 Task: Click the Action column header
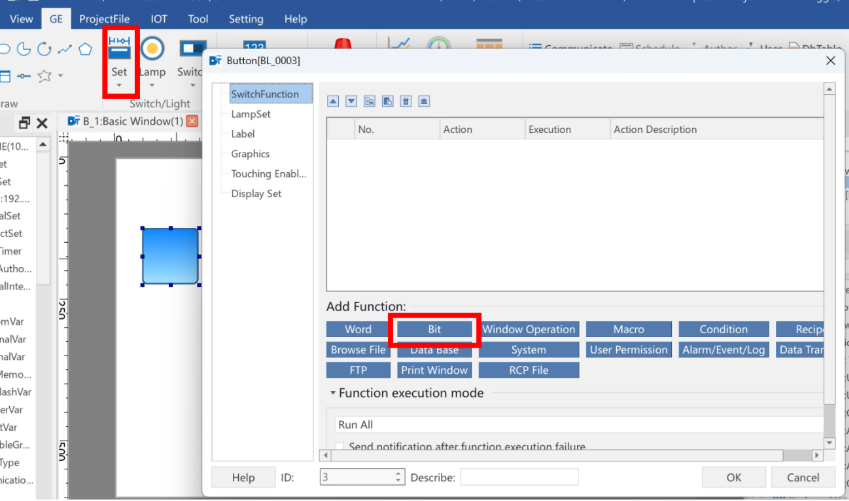click(x=482, y=129)
